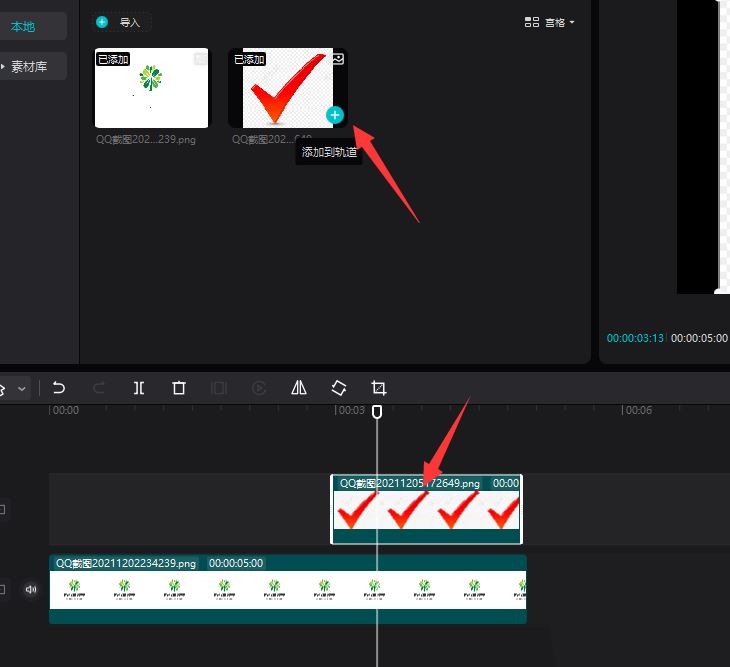Click the crop tool icon
Screen dimensions: 730x667
[379, 388]
